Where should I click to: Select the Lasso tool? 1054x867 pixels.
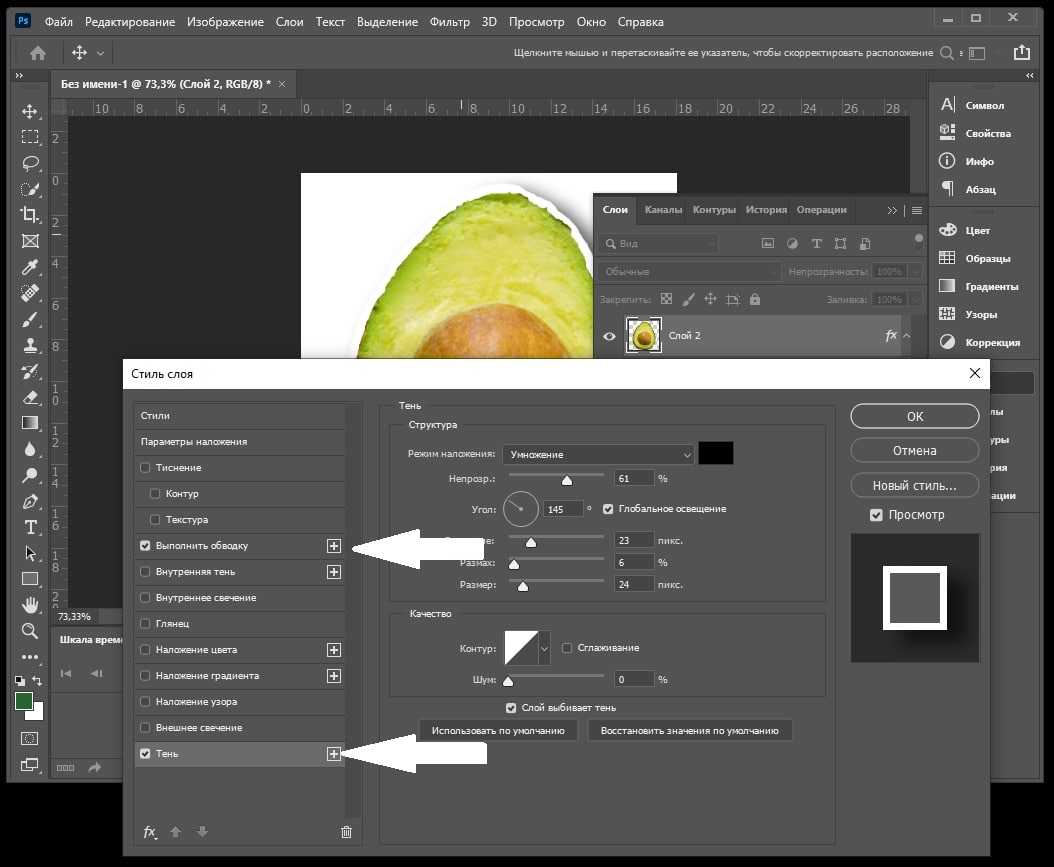click(30, 163)
